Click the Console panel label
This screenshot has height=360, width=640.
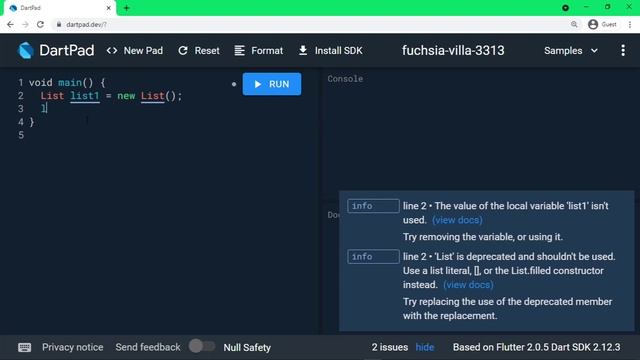(x=345, y=79)
